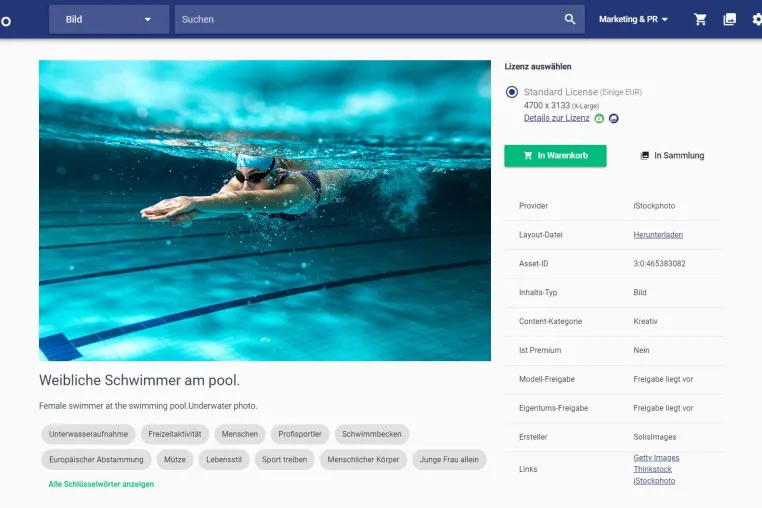This screenshot has width=762, height=508.
Task: Add image with In Warenkorb button
Action: tap(555, 156)
